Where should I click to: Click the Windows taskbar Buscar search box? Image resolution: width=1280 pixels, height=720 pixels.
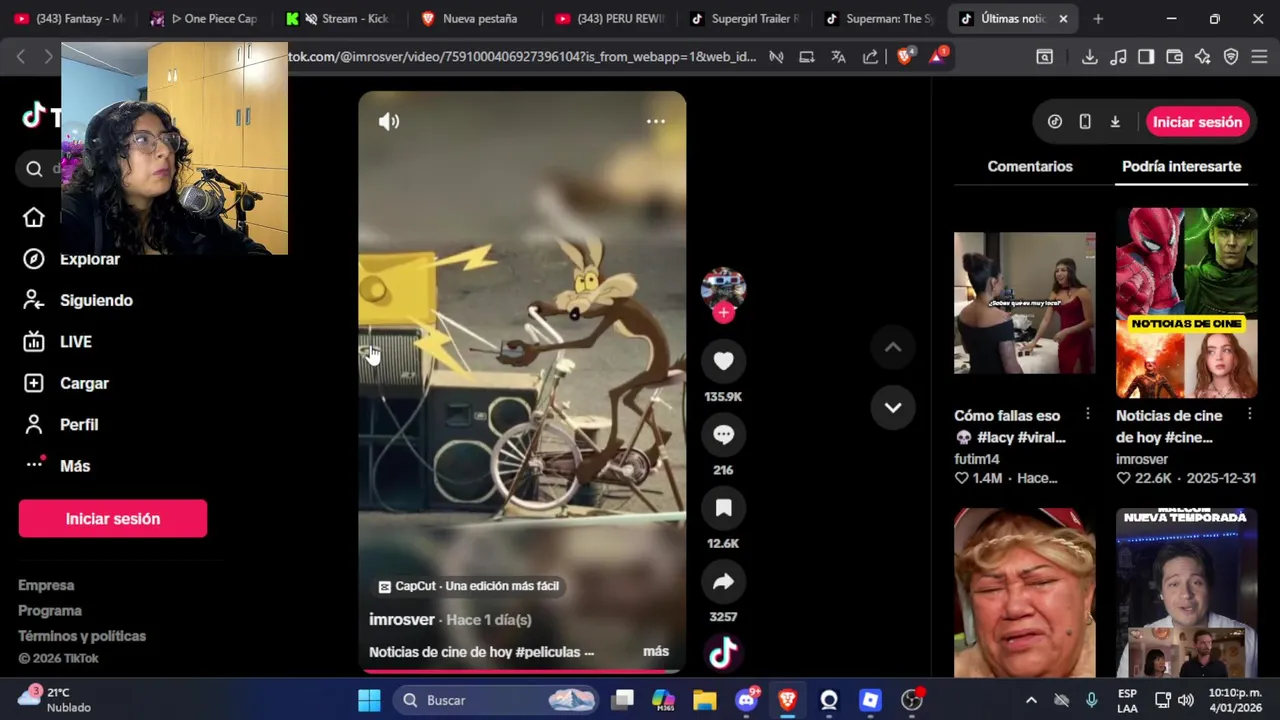click(496, 700)
